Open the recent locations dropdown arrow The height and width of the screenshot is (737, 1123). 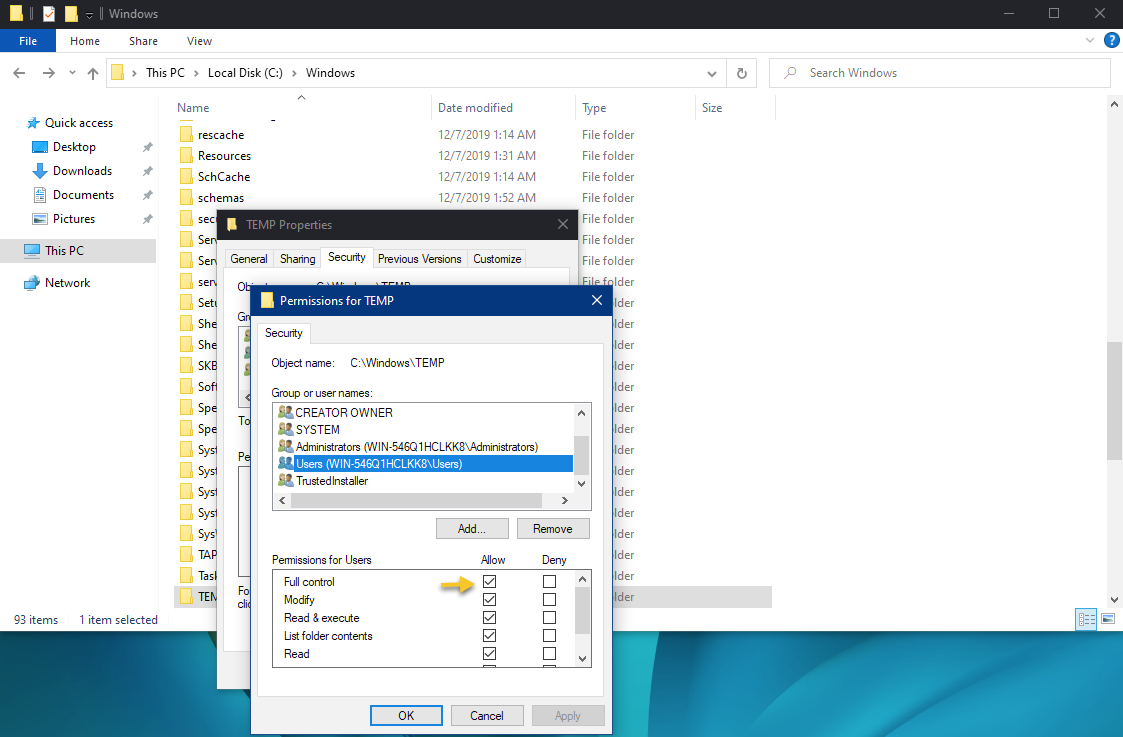[x=72, y=73]
